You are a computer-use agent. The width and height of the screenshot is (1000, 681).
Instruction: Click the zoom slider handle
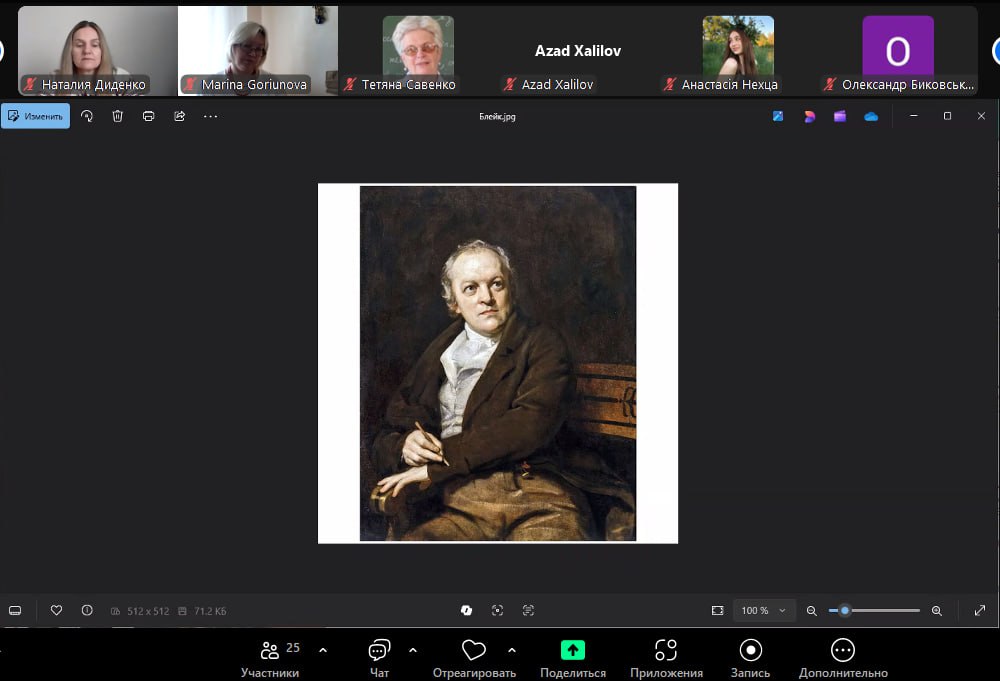[x=845, y=610]
